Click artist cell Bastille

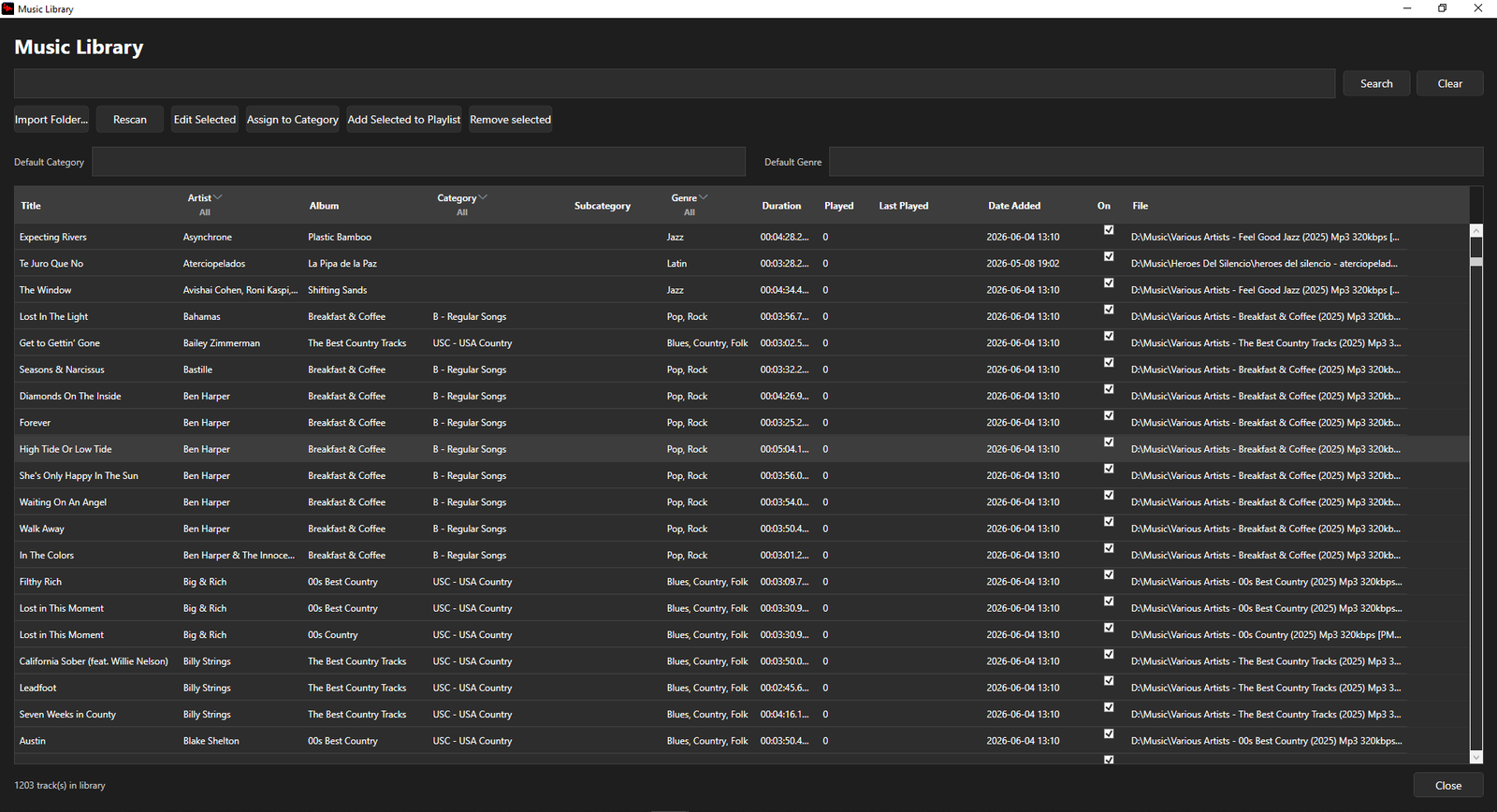tap(197, 370)
